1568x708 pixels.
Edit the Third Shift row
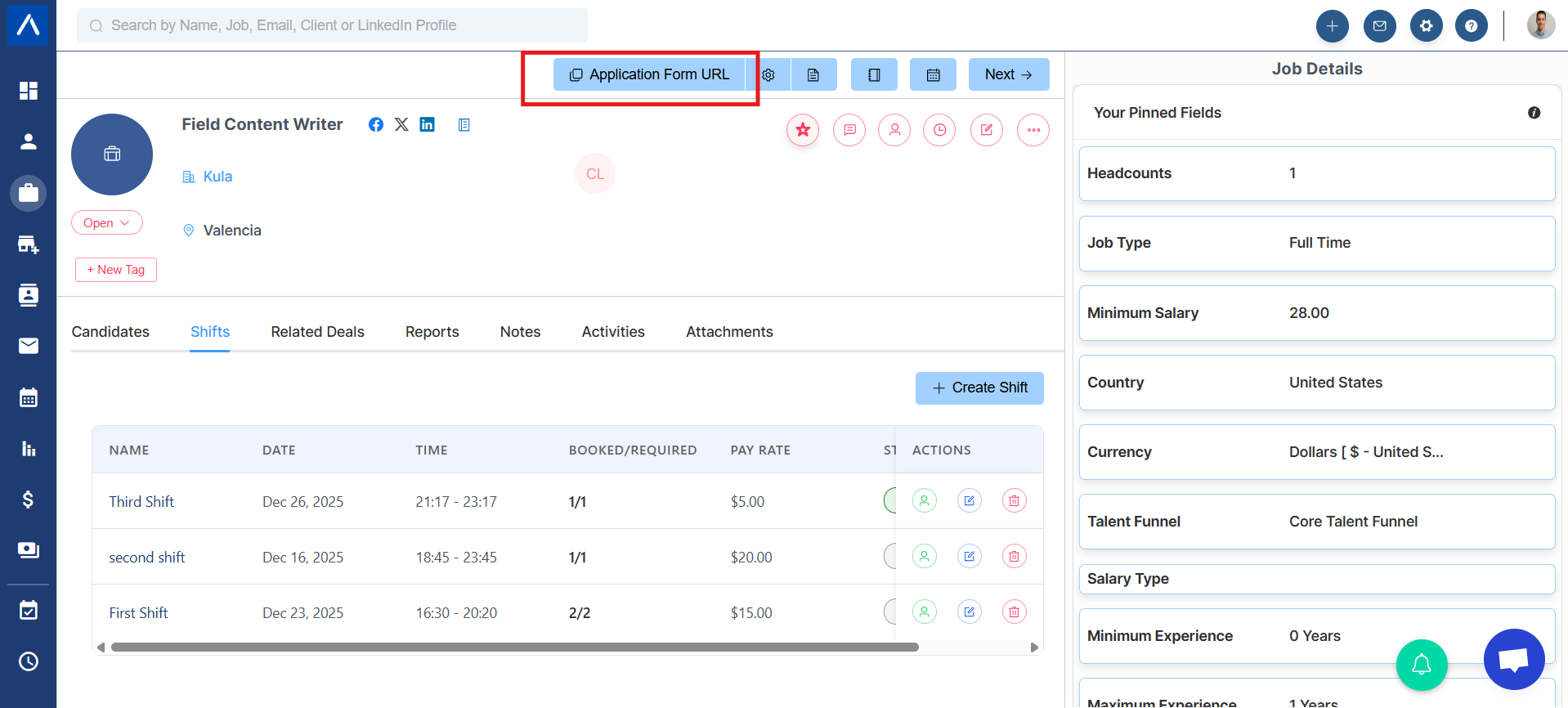(970, 500)
